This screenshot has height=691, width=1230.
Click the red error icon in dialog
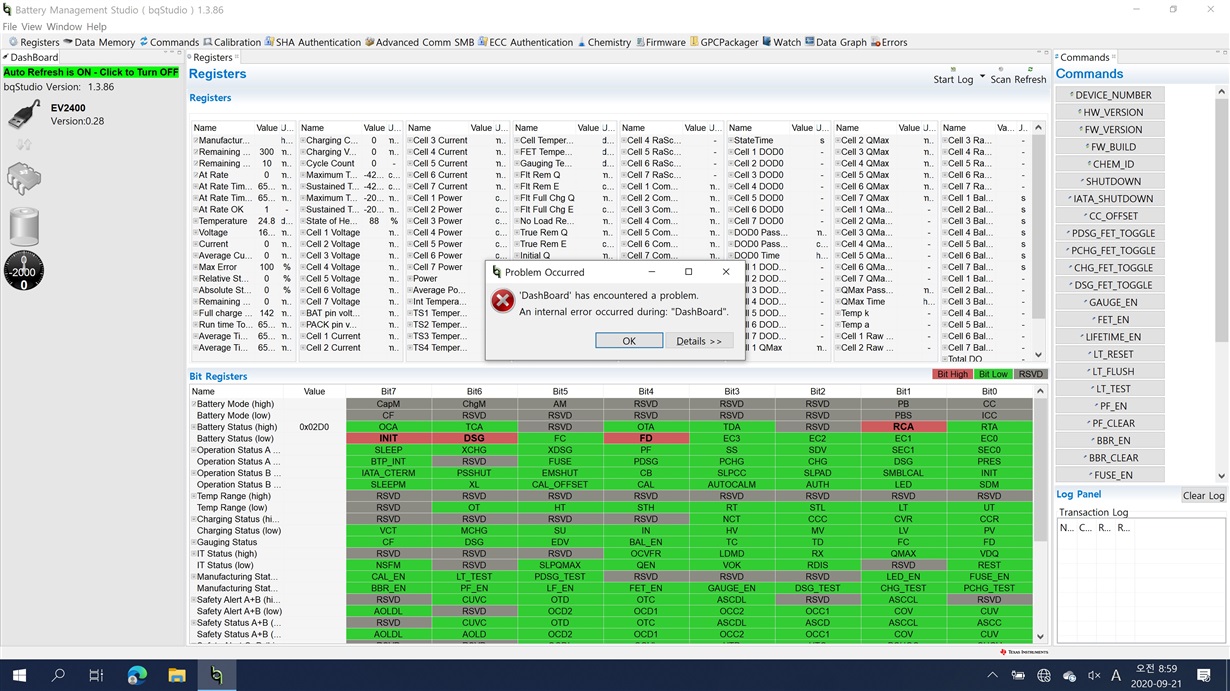(x=503, y=301)
